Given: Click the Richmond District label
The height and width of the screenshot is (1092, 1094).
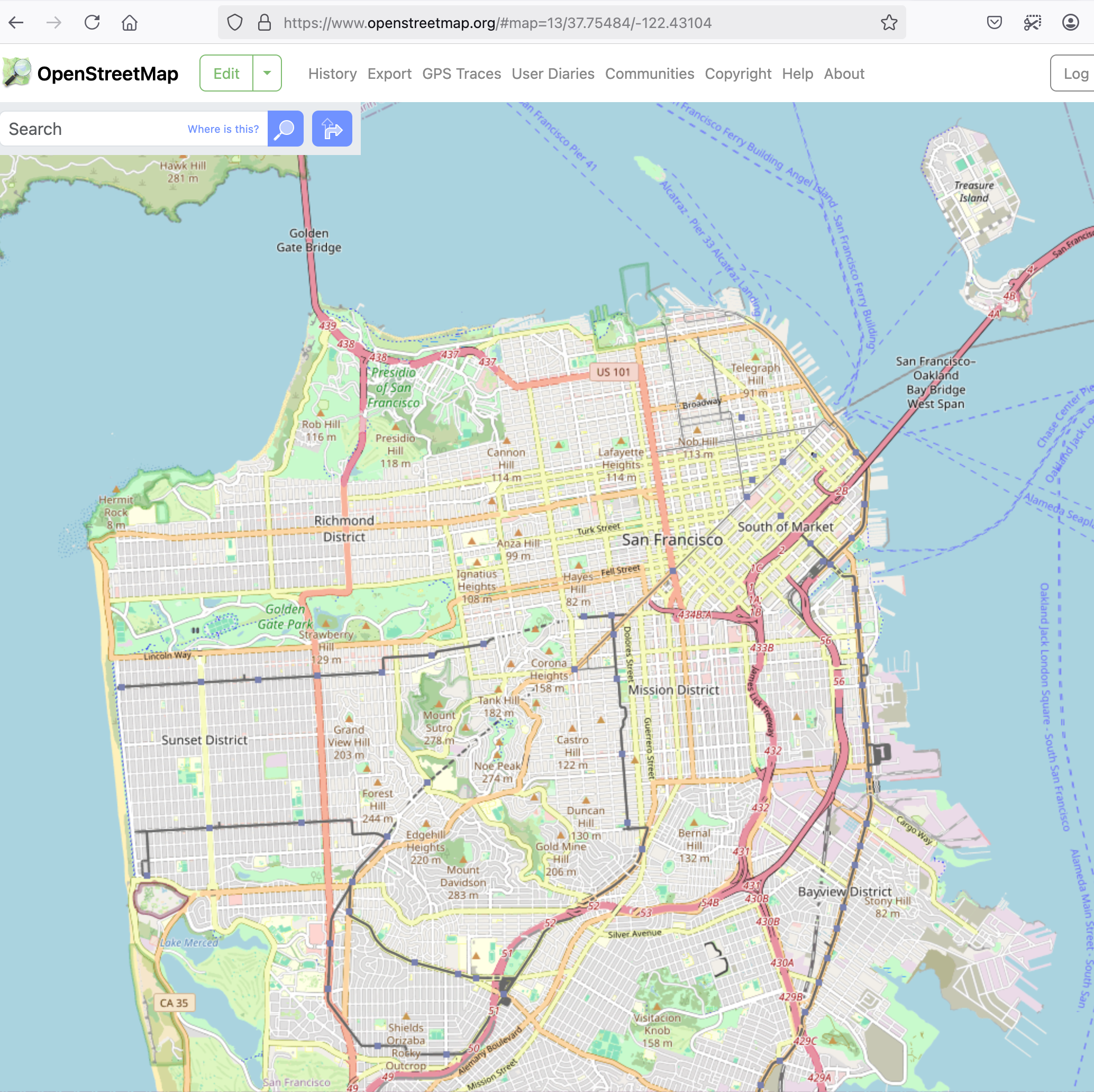Looking at the screenshot, I should (x=344, y=529).
